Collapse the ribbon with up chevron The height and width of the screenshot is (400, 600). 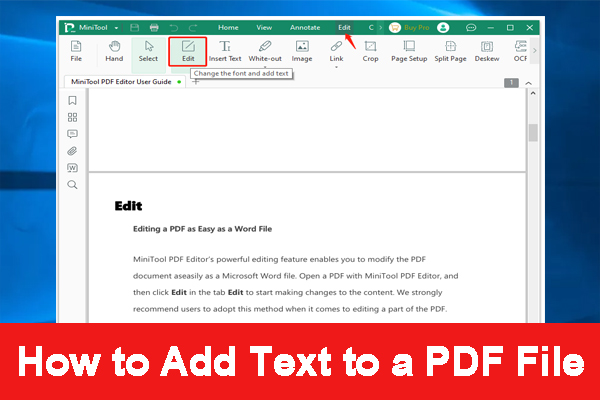point(528,83)
